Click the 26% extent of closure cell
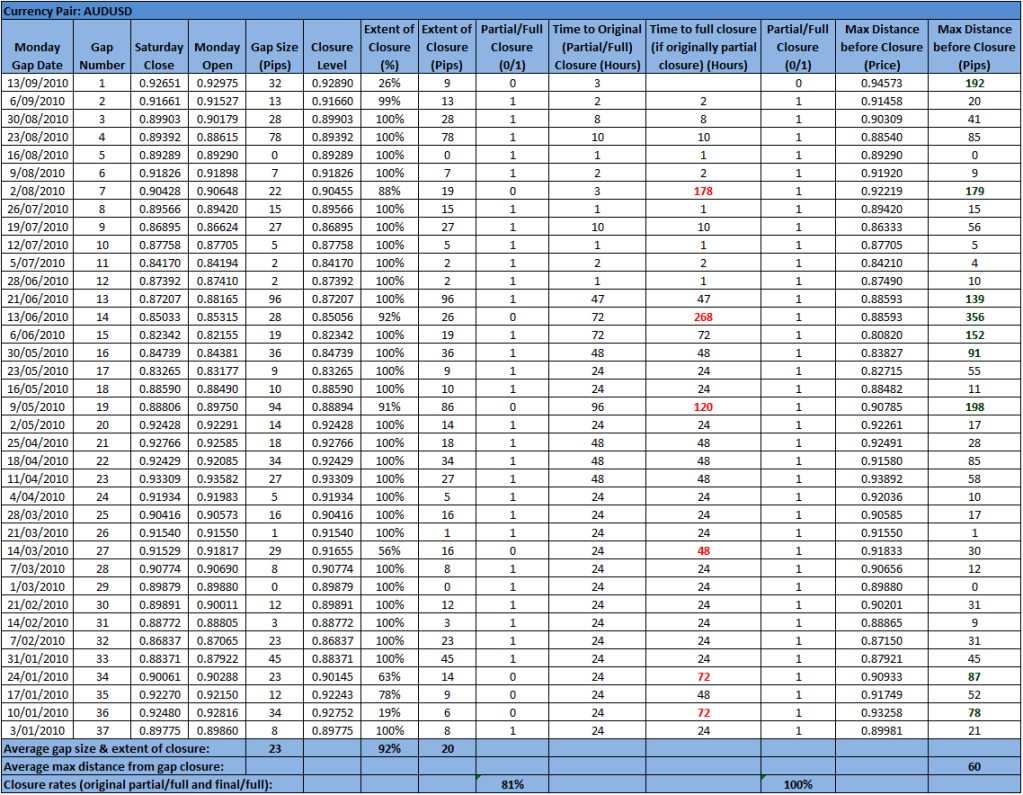1023x795 pixels. [x=389, y=83]
